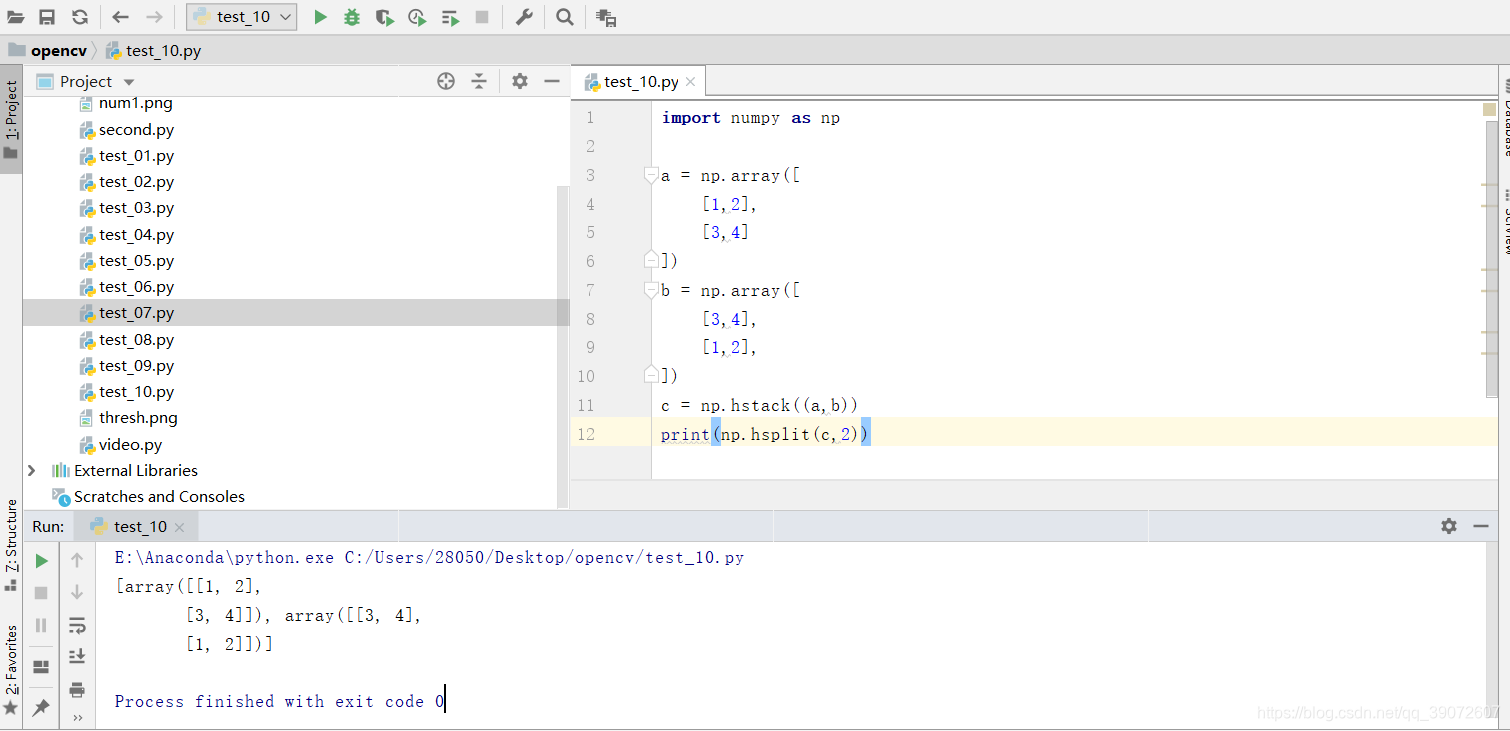Hide the Project tool window
1510x731 pixels.
pos(552,81)
